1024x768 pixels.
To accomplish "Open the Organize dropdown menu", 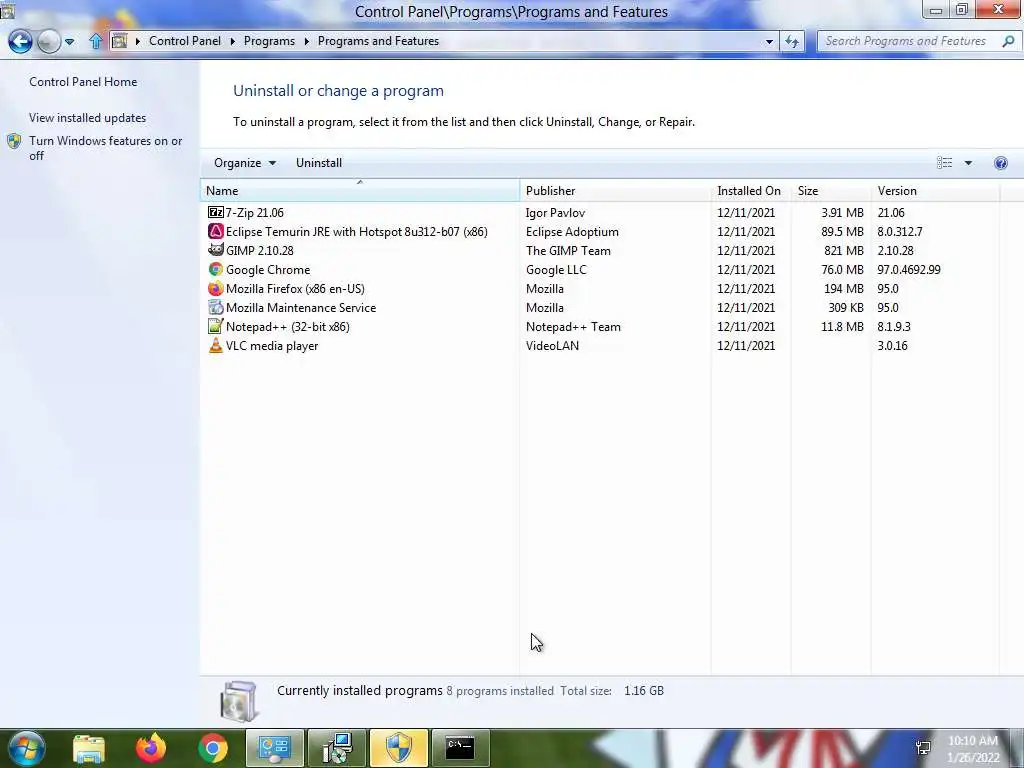I will click(x=245, y=163).
